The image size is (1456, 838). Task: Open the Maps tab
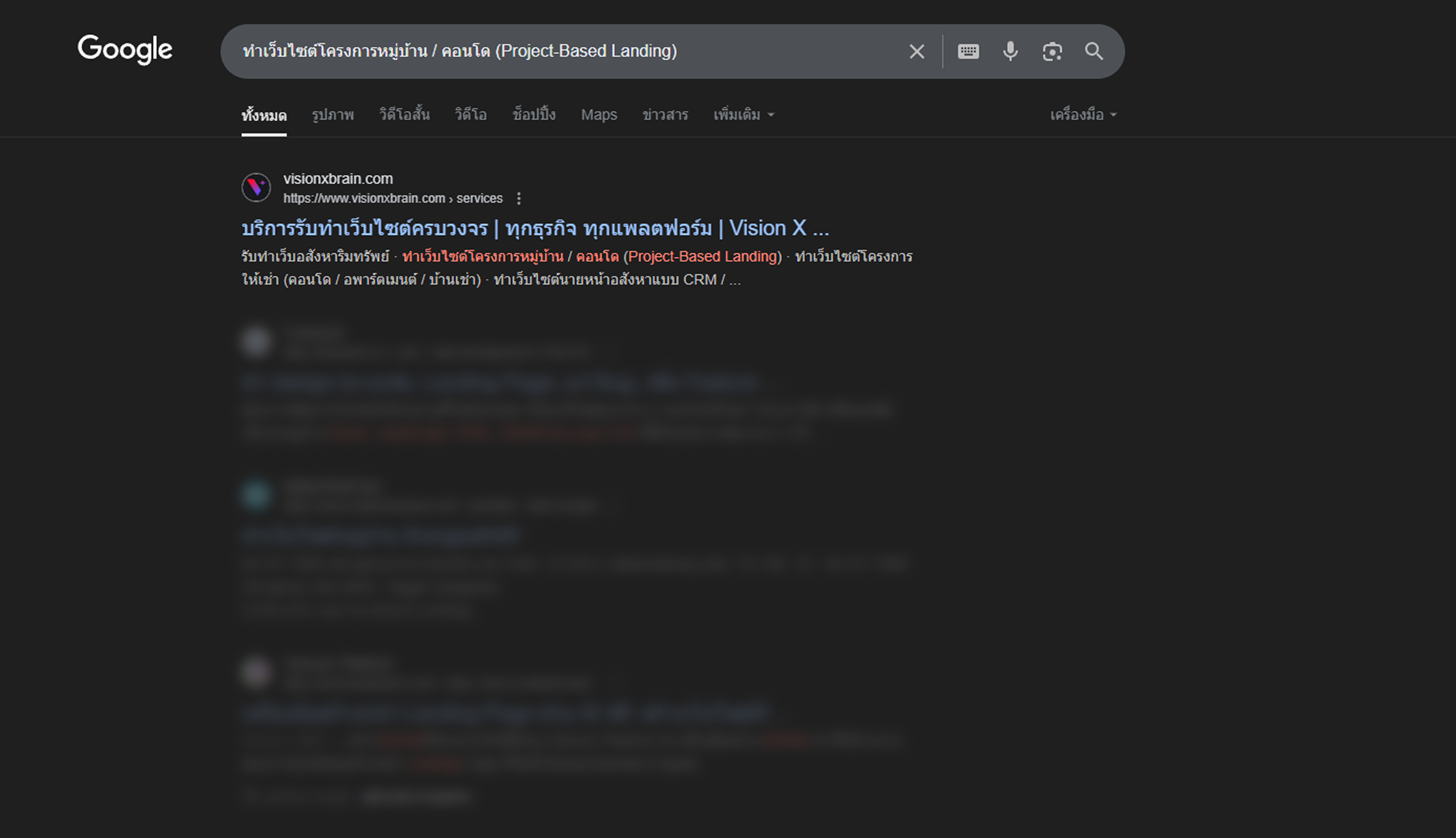(x=599, y=115)
